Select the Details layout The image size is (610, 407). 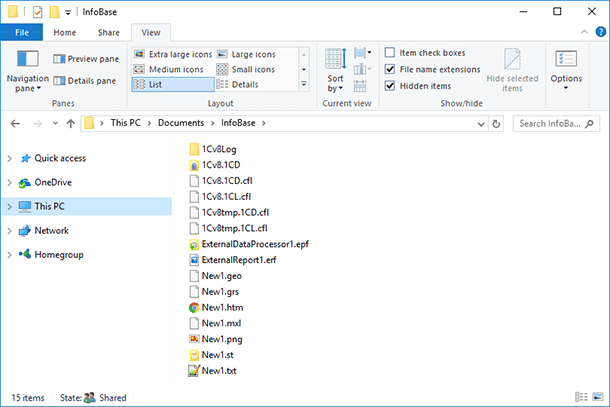point(237,84)
